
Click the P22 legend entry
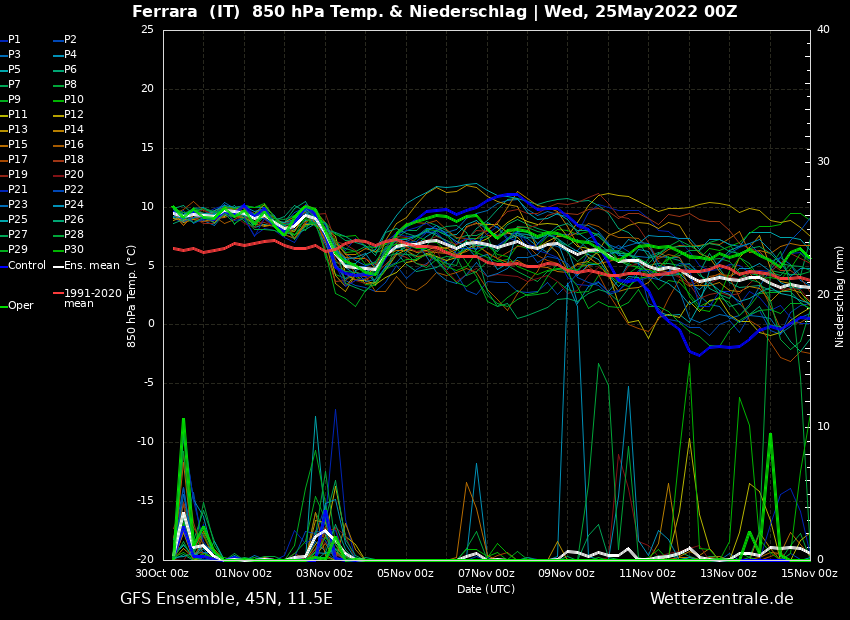pos(74,190)
